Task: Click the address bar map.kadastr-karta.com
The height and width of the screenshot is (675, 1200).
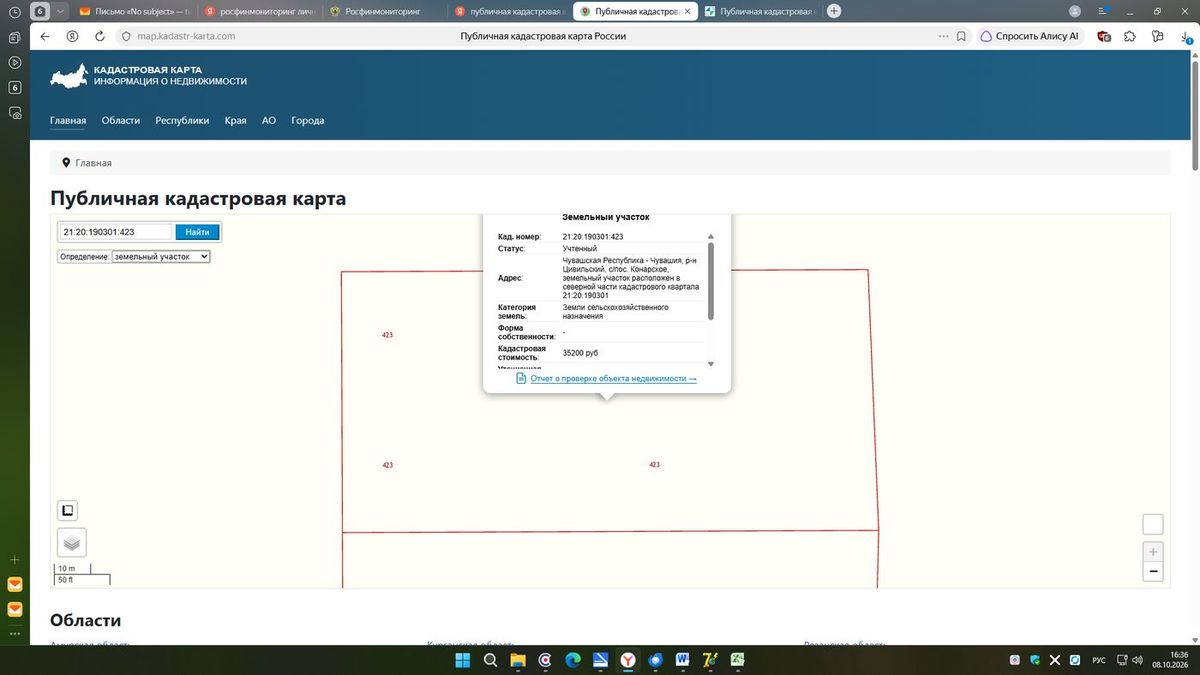Action: point(186,36)
